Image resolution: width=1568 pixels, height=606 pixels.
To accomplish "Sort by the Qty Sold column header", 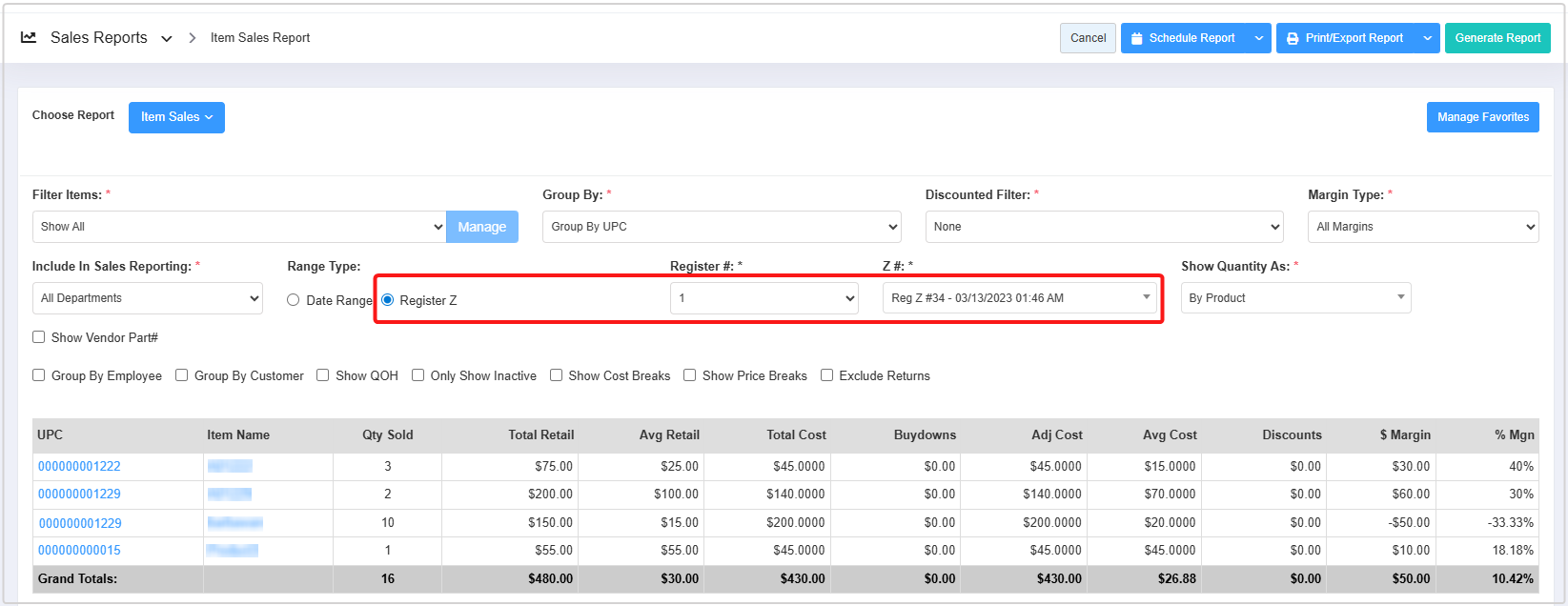I will pyautogui.click(x=387, y=435).
